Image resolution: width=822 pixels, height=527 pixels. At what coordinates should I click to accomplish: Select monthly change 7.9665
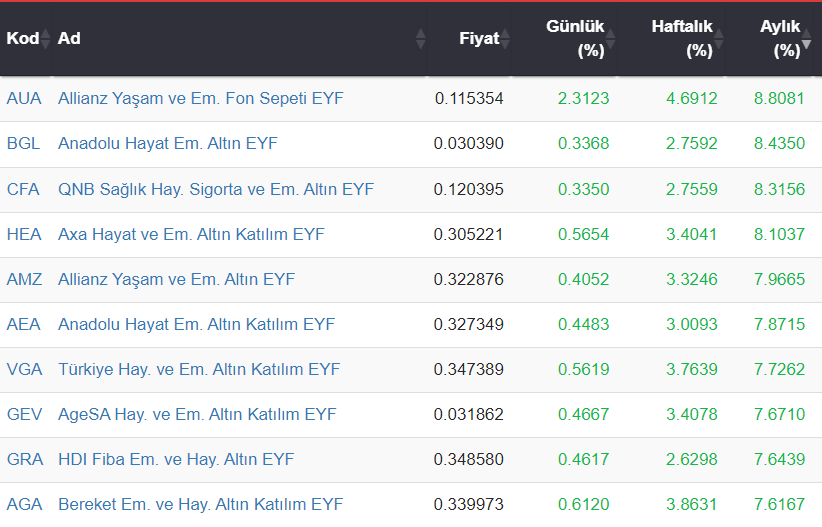pos(780,279)
